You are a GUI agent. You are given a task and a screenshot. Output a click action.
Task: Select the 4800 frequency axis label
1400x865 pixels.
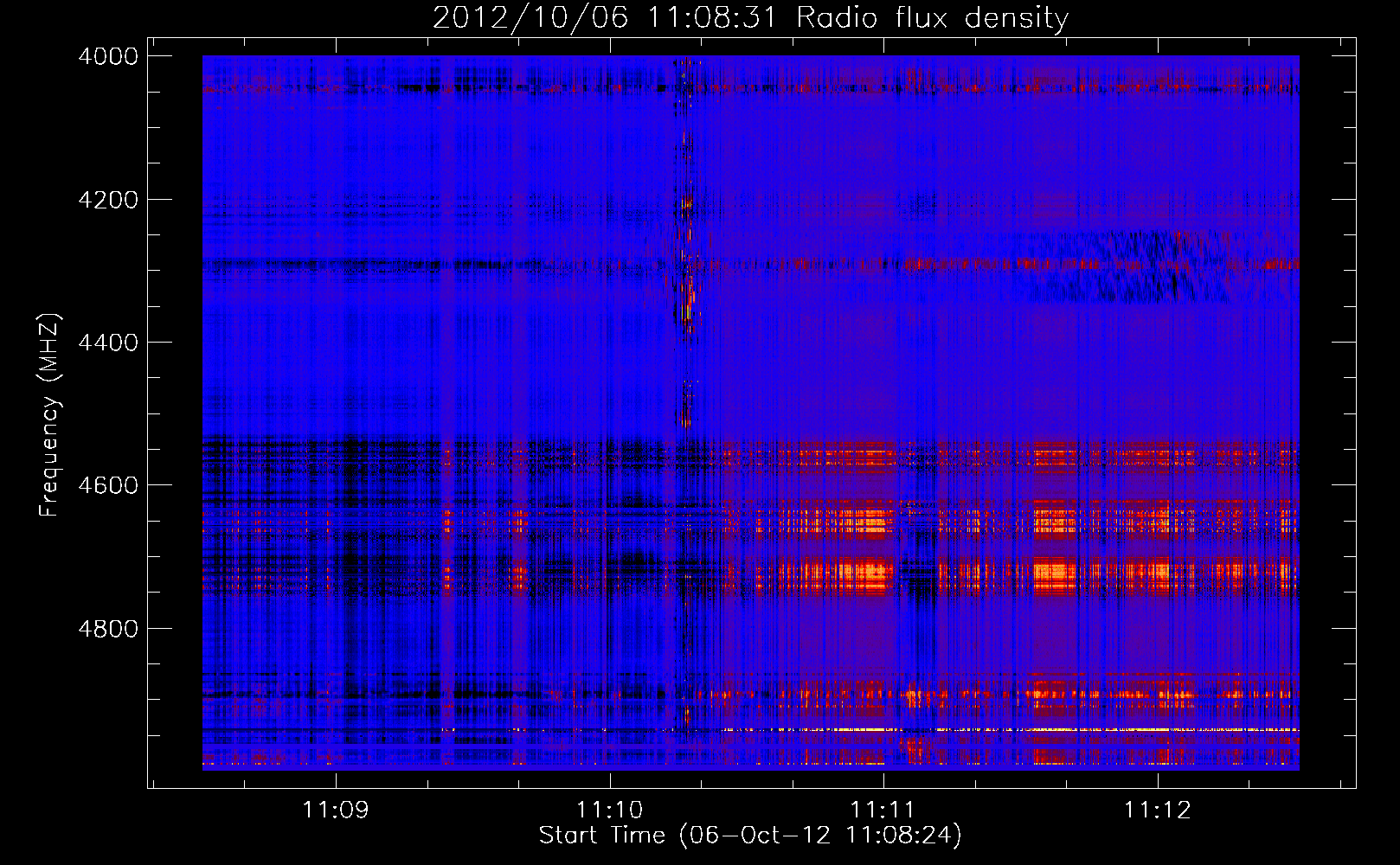tap(108, 628)
